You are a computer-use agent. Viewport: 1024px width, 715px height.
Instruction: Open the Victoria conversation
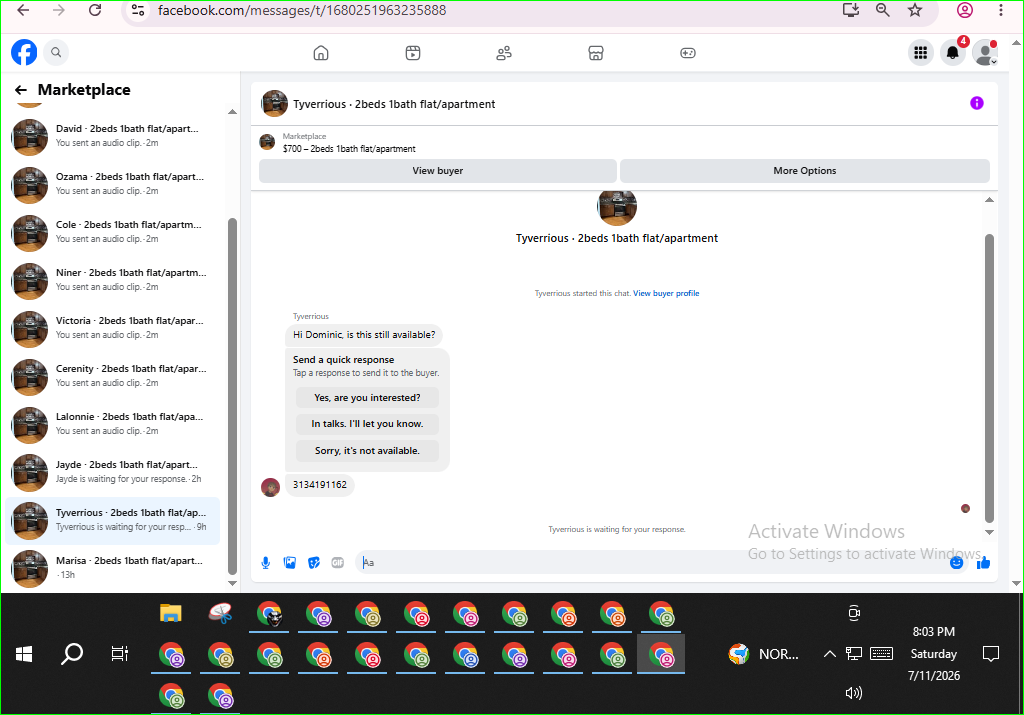(x=112, y=328)
